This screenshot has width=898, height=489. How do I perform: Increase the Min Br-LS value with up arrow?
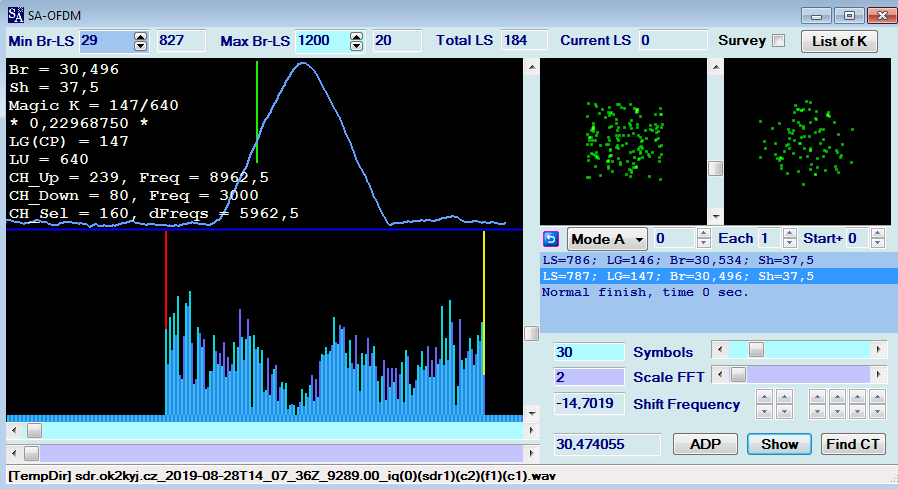[x=140, y=37]
